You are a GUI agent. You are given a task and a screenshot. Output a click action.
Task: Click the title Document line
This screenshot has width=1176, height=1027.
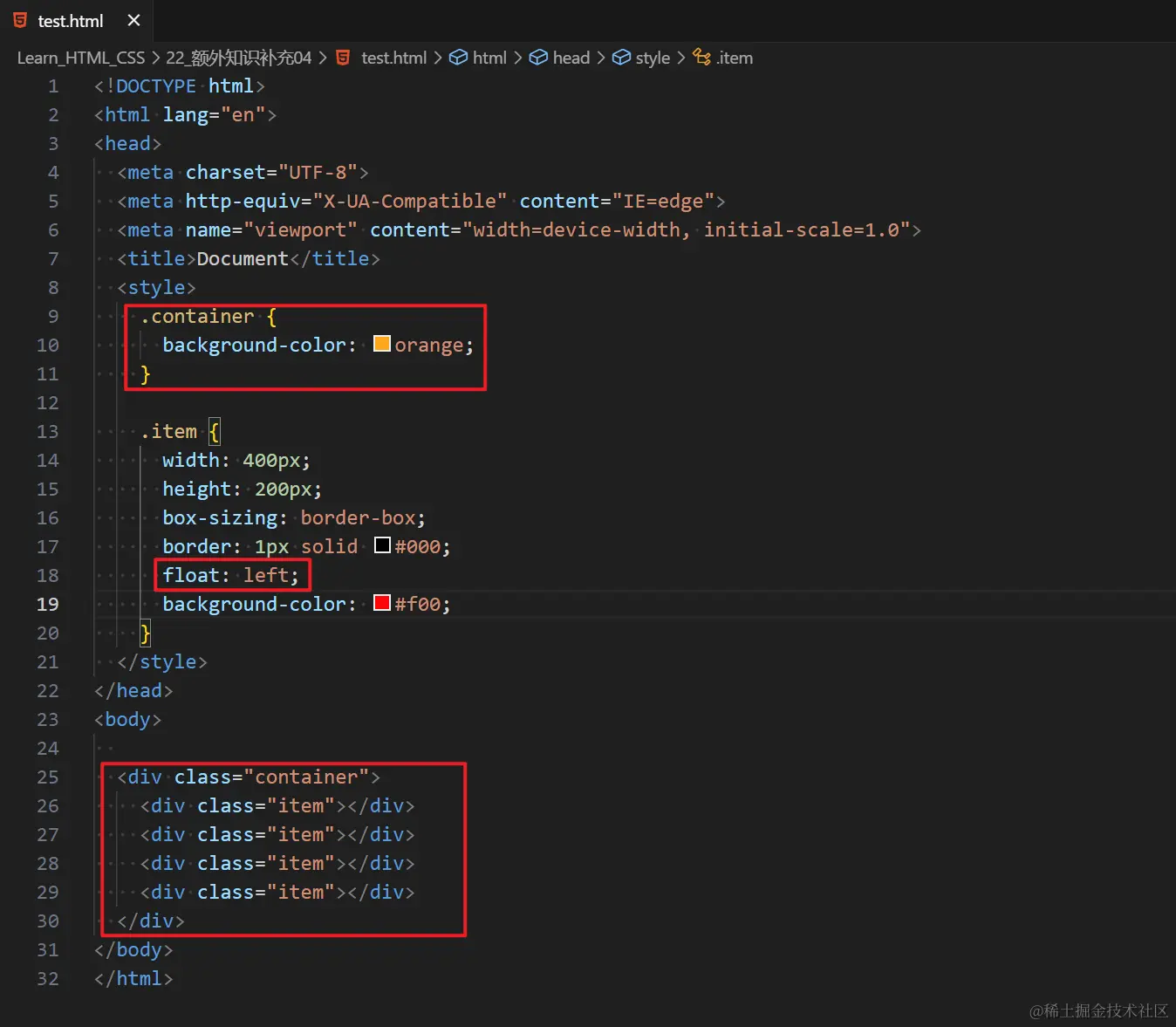point(249,258)
